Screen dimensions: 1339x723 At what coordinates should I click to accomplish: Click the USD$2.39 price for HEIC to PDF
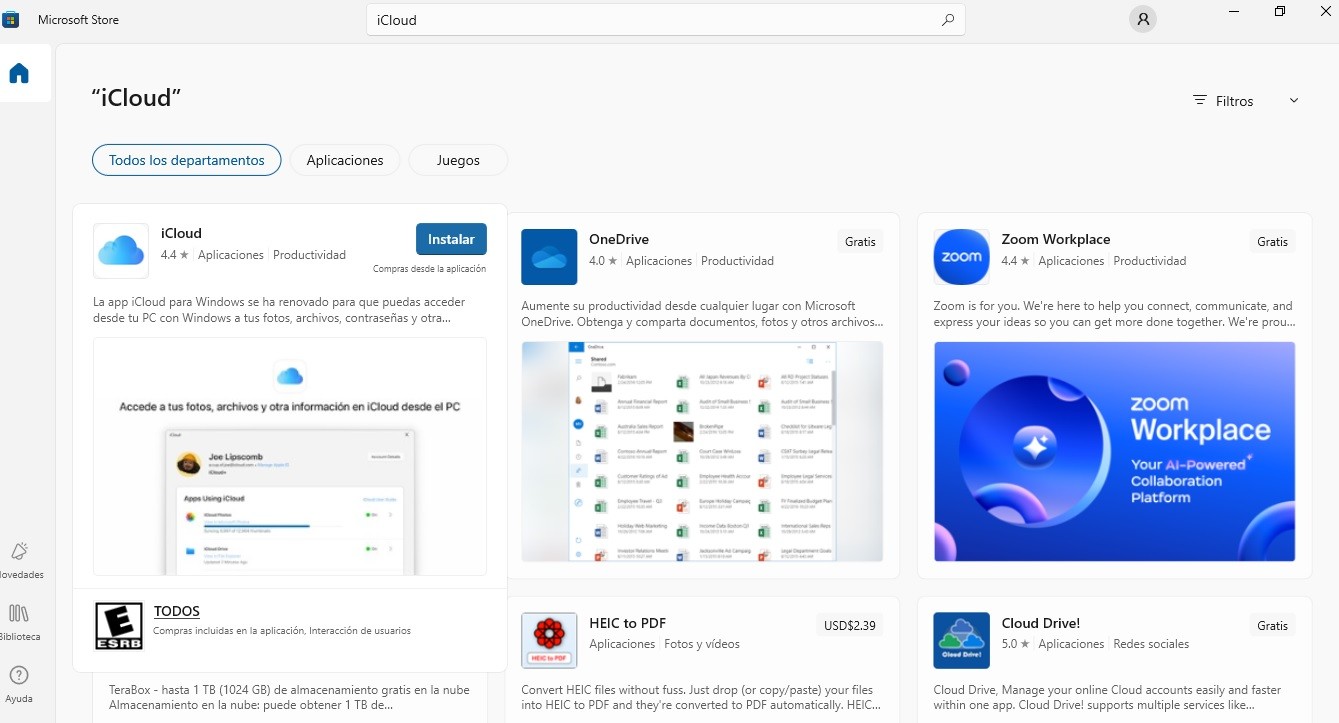(x=850, y=625)
